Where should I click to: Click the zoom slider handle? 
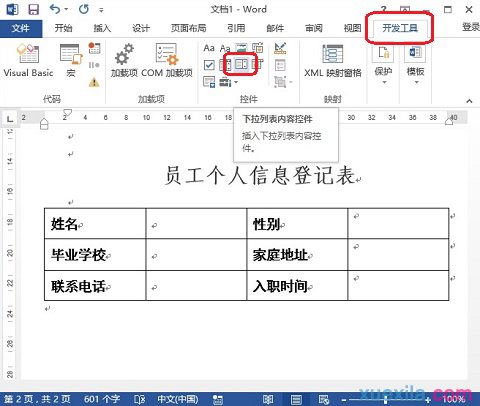pos(386,399)
